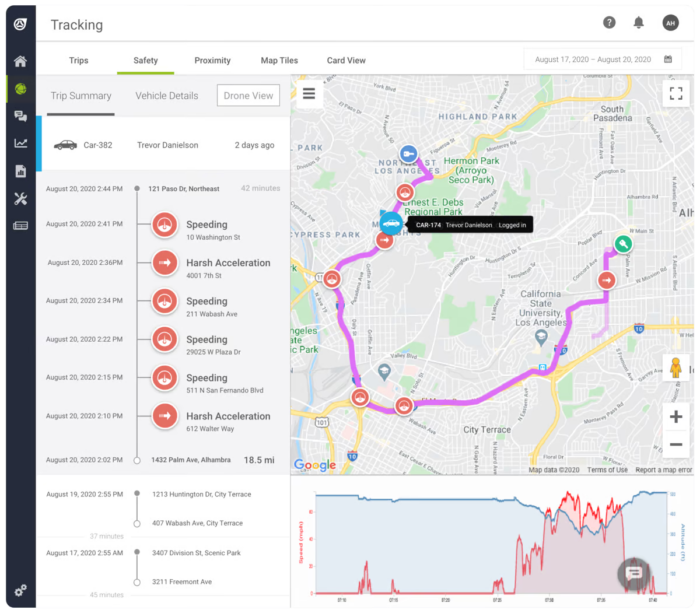Click the 3211 Freemont Ave address
Screen dimensions: 700x613
coord(182,582)
